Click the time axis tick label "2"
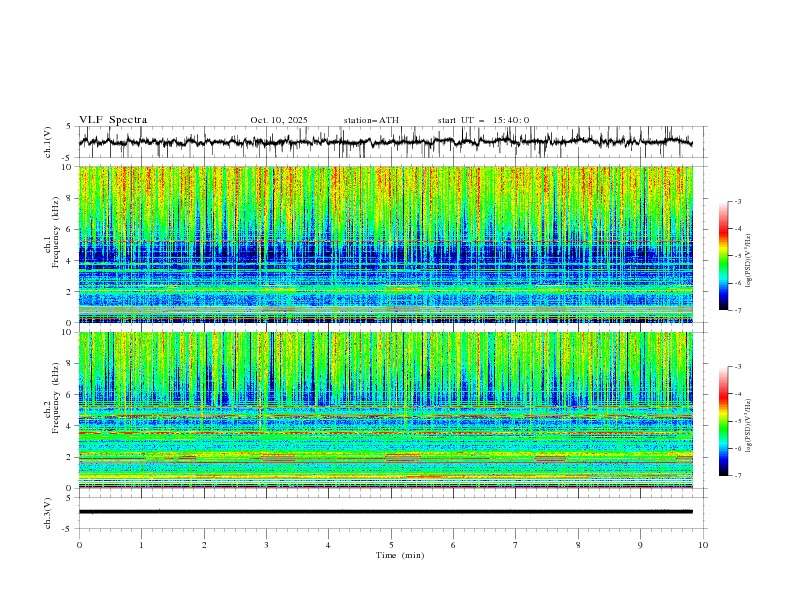The image size is (792, 612). (x=204, y=545)
